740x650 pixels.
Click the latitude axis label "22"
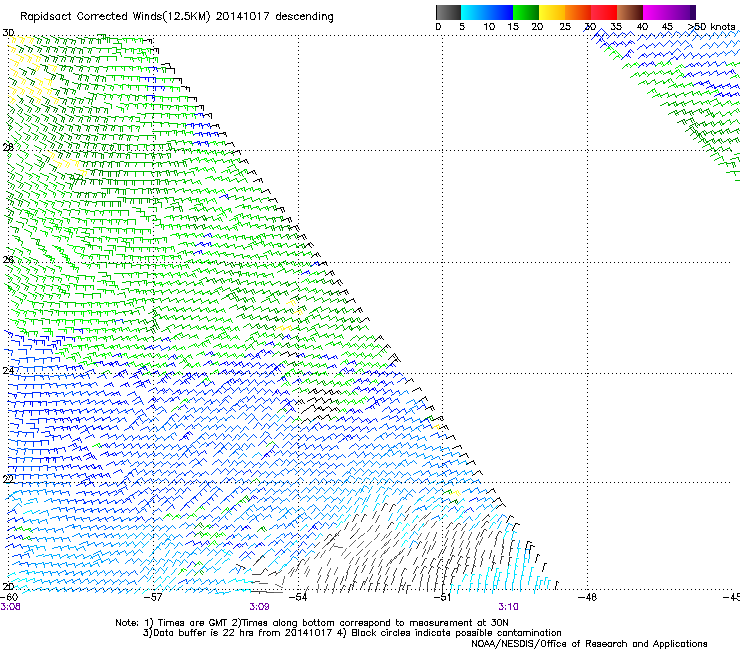pyautogui.click(x=8, y=479)
